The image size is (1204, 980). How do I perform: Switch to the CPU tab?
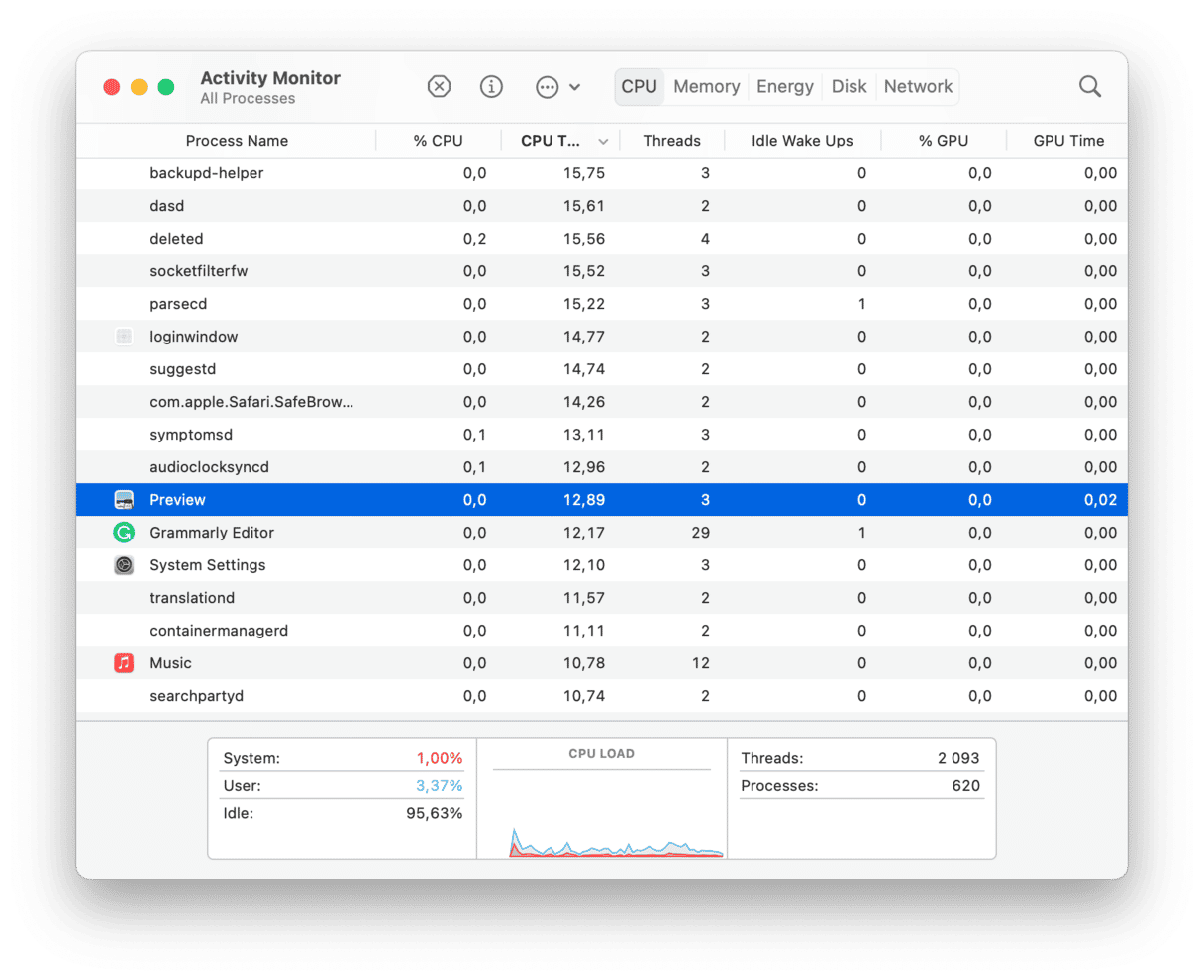click(x=639, y=87)
